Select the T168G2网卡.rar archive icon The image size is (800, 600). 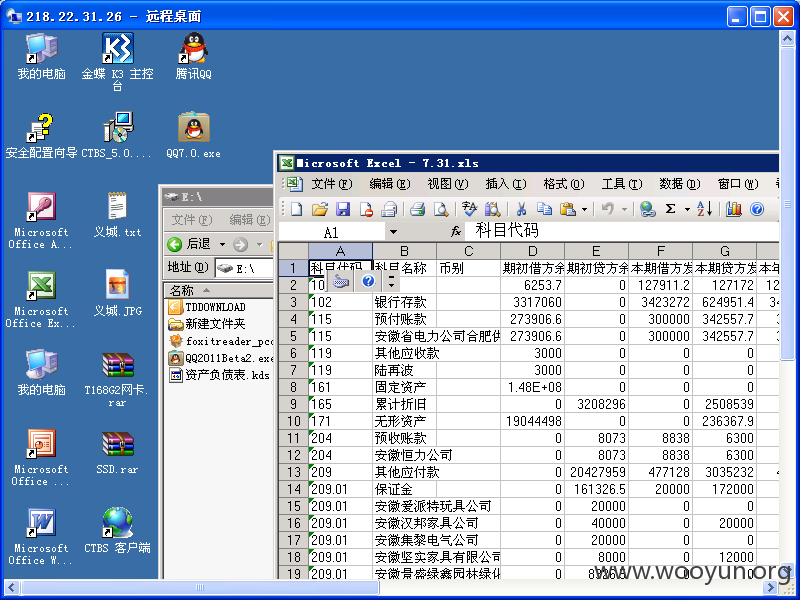click(117, 380)
